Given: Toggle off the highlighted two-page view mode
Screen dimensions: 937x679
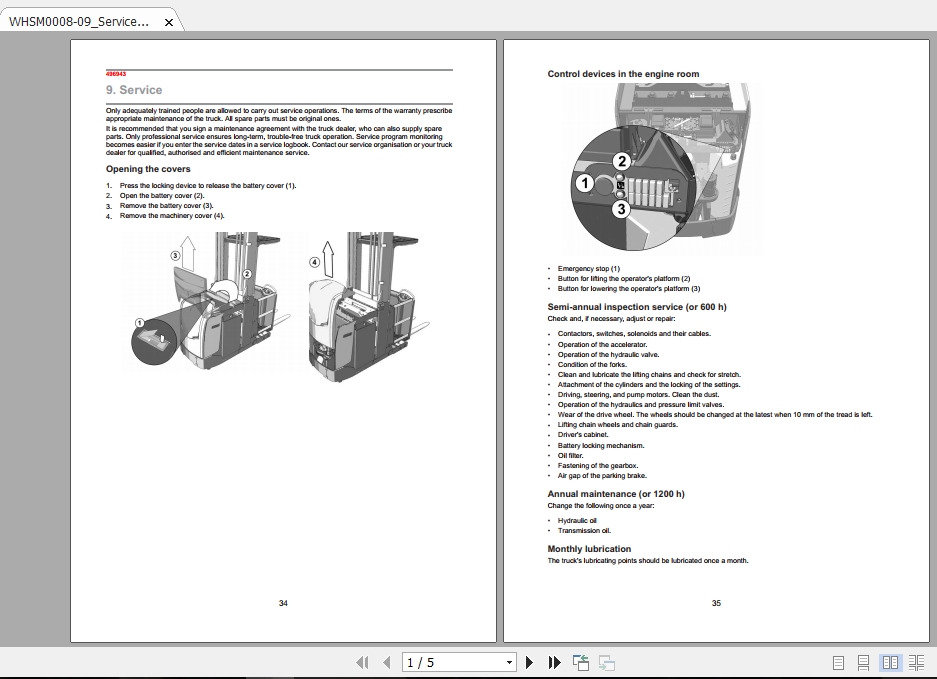Looking at the screenshot, I should tap(890, 662).
